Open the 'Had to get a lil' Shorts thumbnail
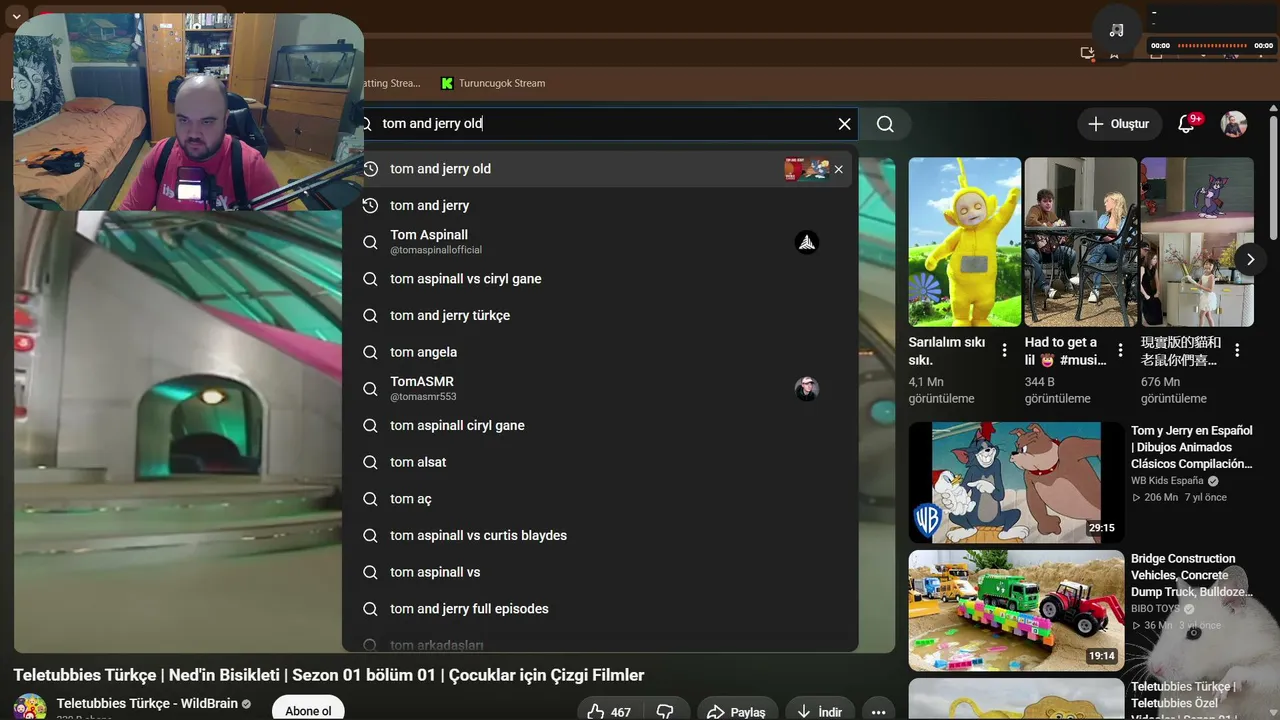1280x720 pixels. click(1081, 242)
